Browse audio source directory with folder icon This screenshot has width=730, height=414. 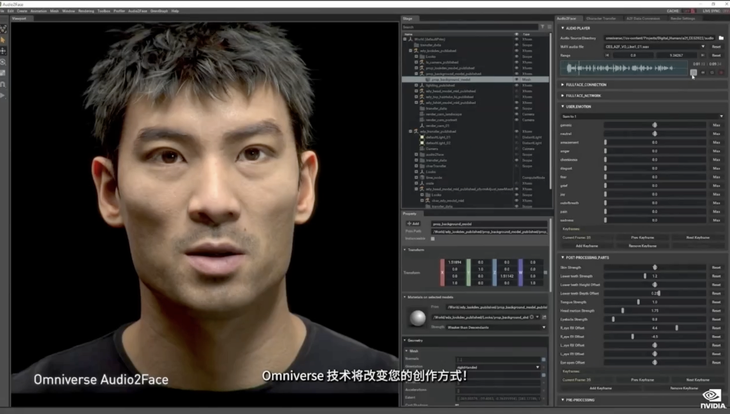(x=721, y=38)
